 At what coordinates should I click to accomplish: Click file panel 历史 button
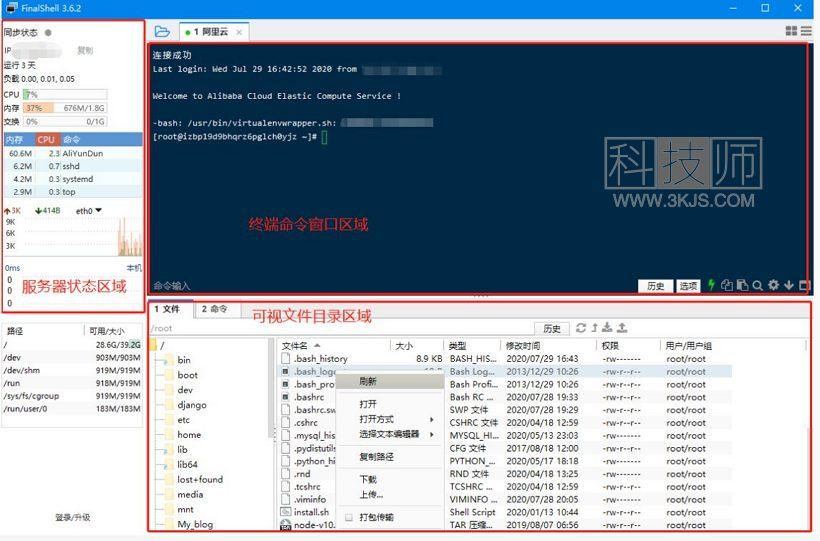[x=552, y=328]
